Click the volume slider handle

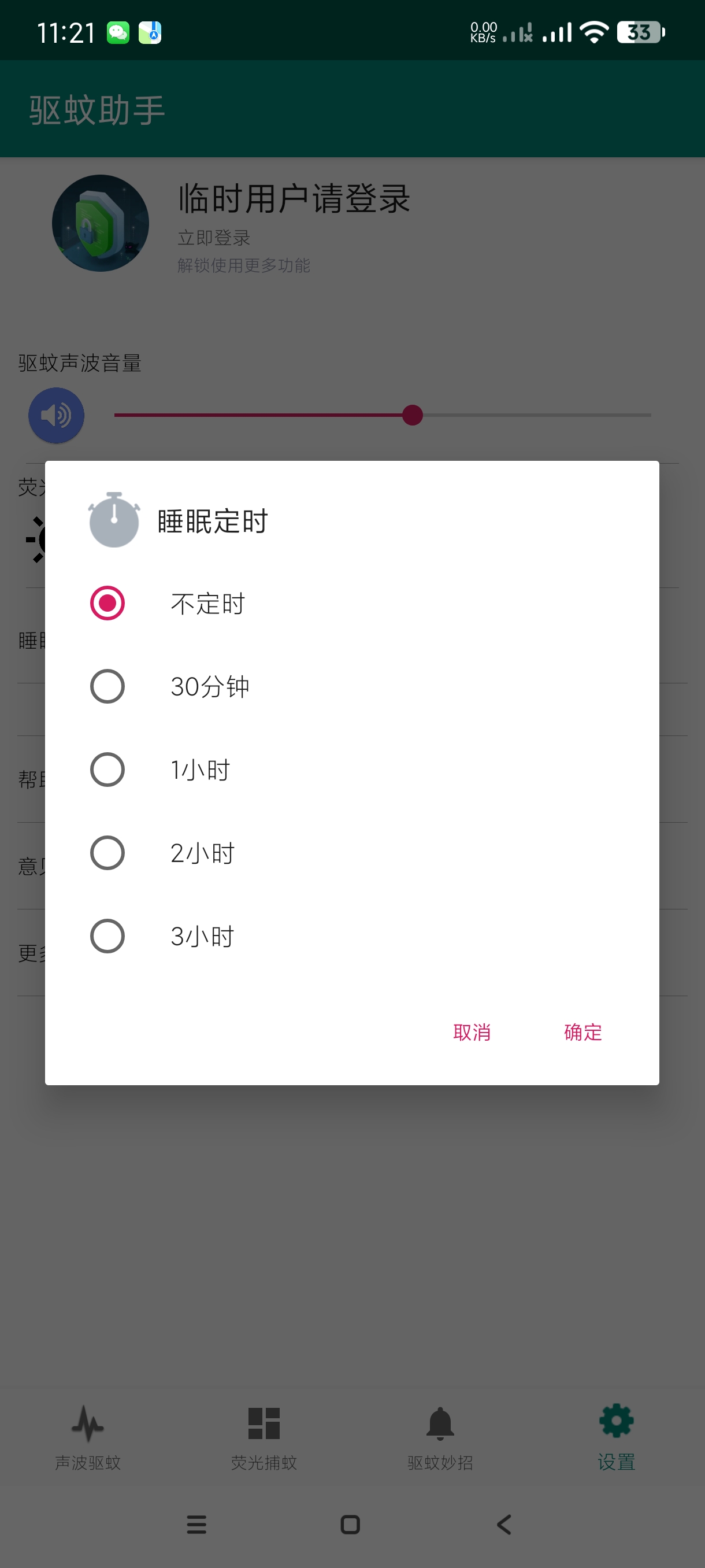coord(413,416)
